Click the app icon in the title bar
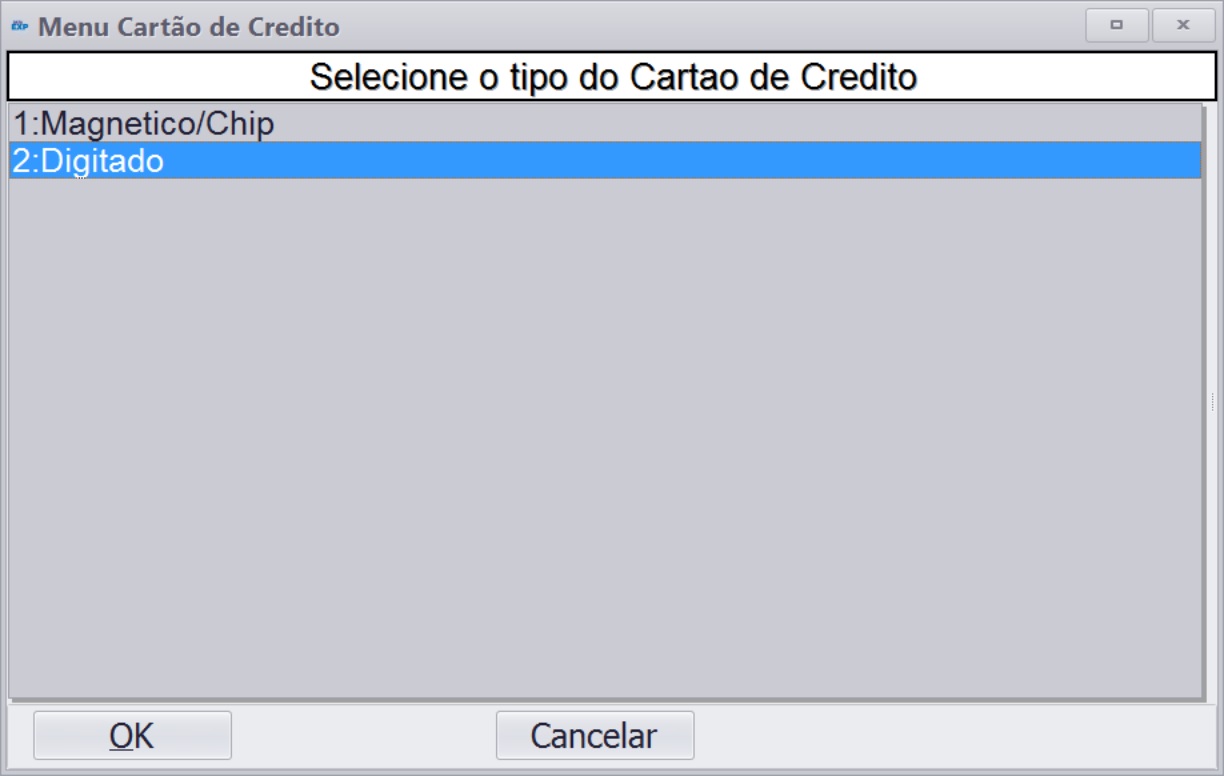The height and width of the screenshot is (776, 1224). pos(20,26)
